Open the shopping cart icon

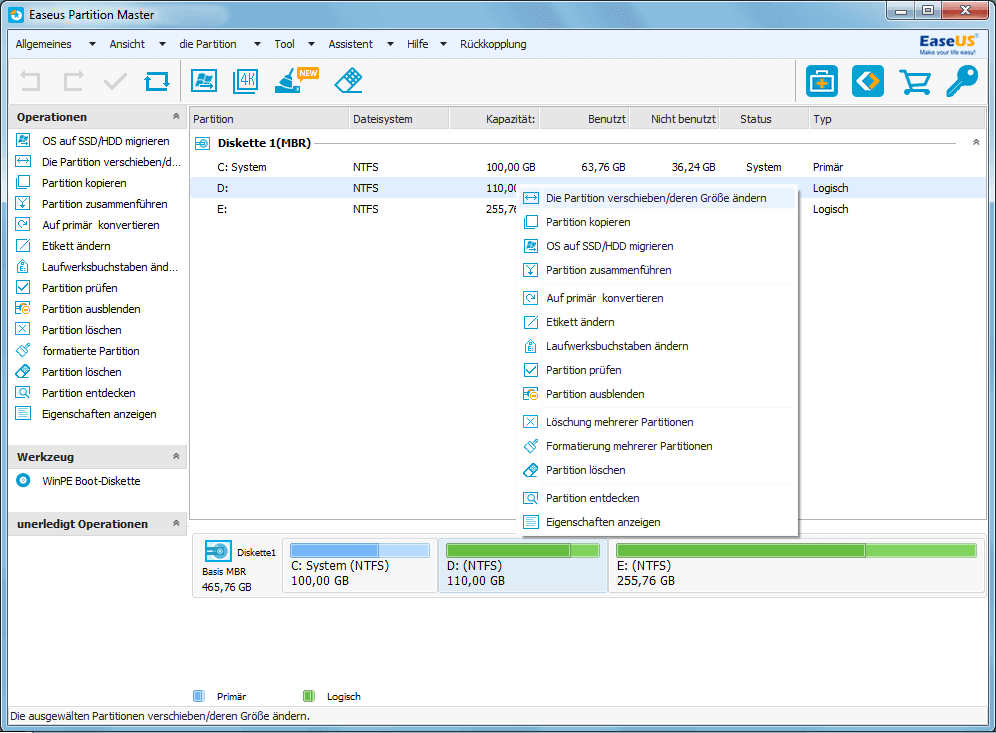pos(915,82)
